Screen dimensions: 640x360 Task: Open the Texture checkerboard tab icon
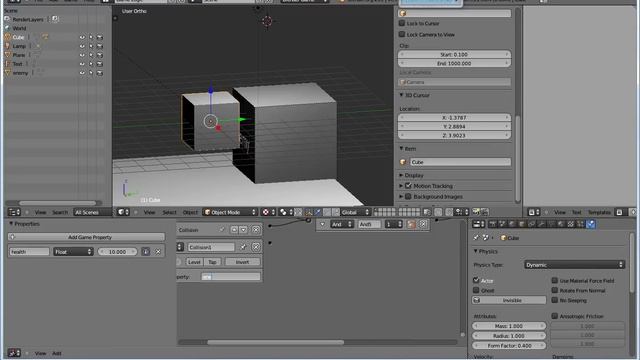coord(571,224)
